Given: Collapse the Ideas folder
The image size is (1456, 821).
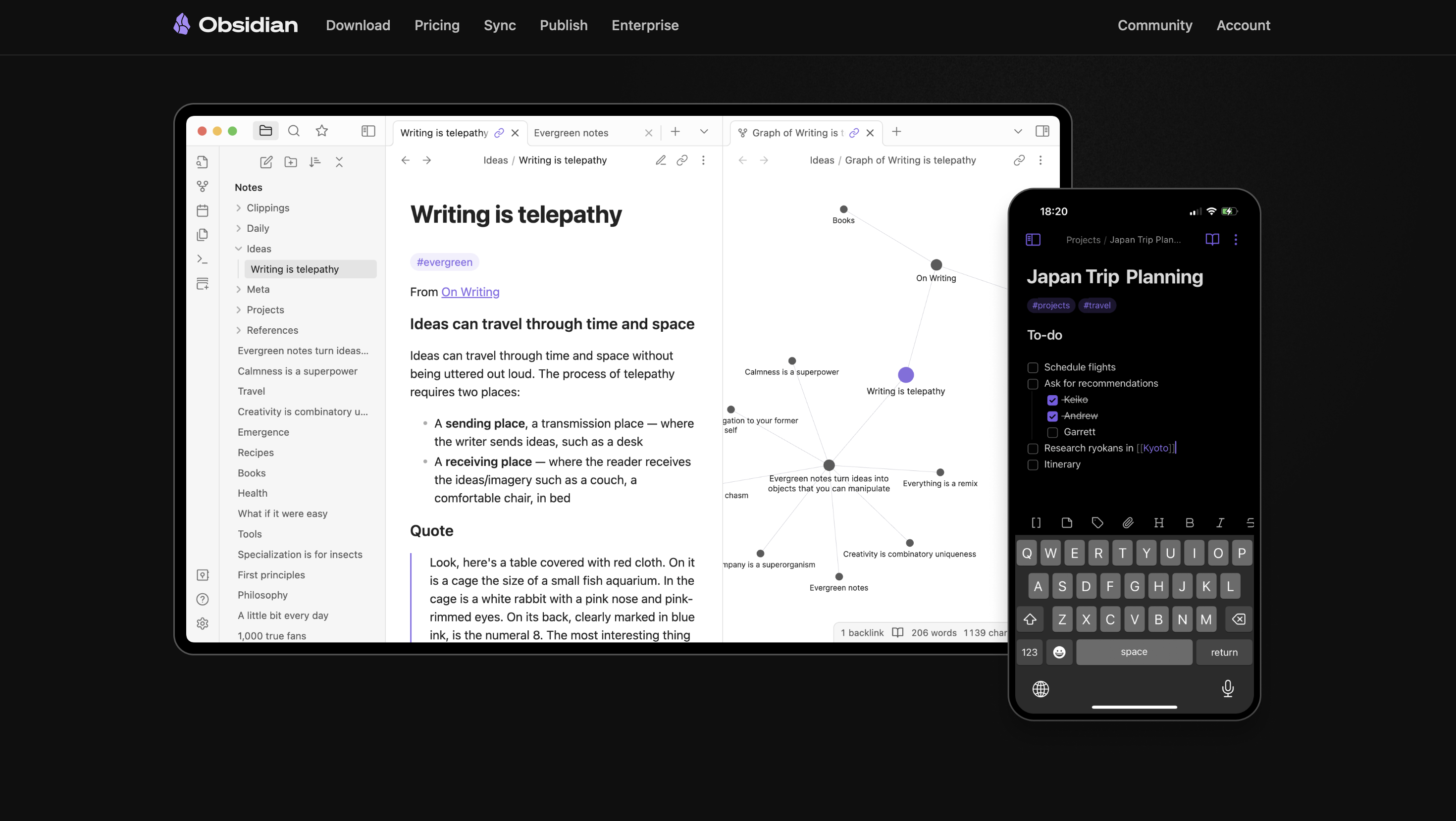Looking at the screenshot, I should 239,249.
